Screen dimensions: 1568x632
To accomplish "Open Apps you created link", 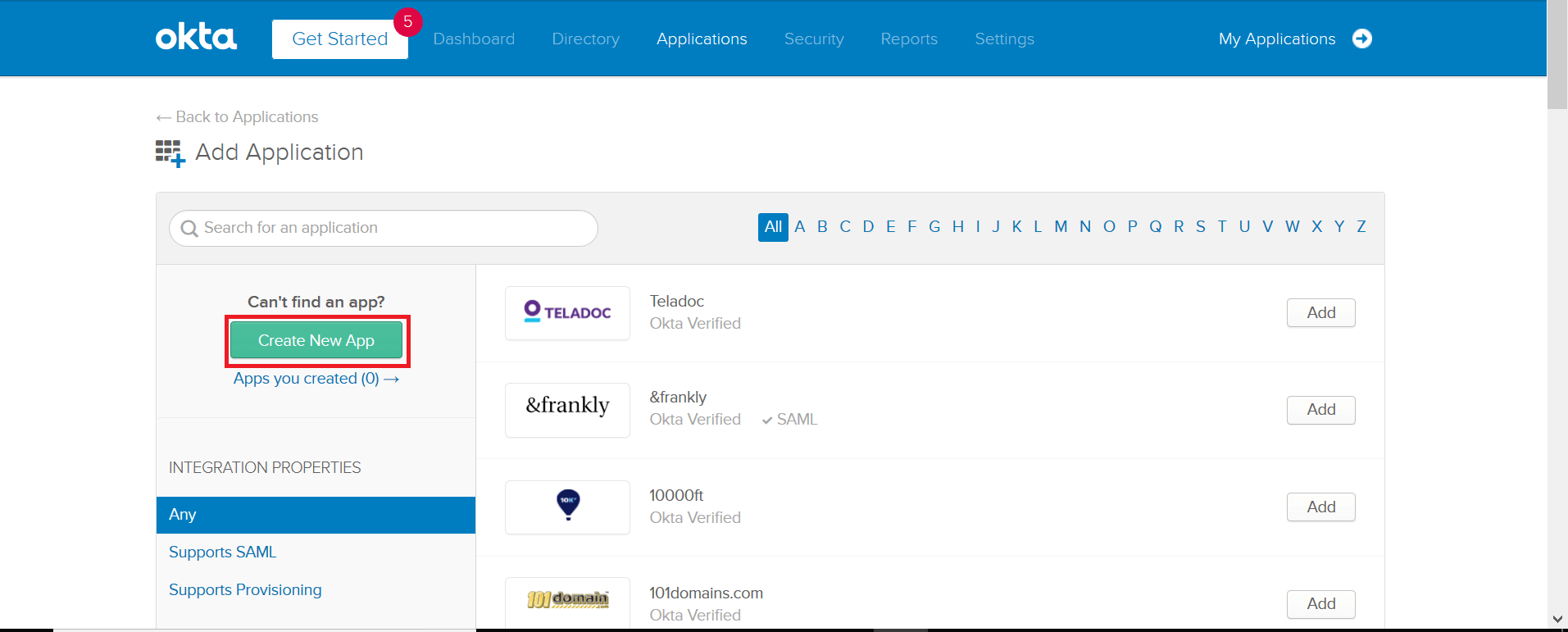I will (x=316, y=379).
